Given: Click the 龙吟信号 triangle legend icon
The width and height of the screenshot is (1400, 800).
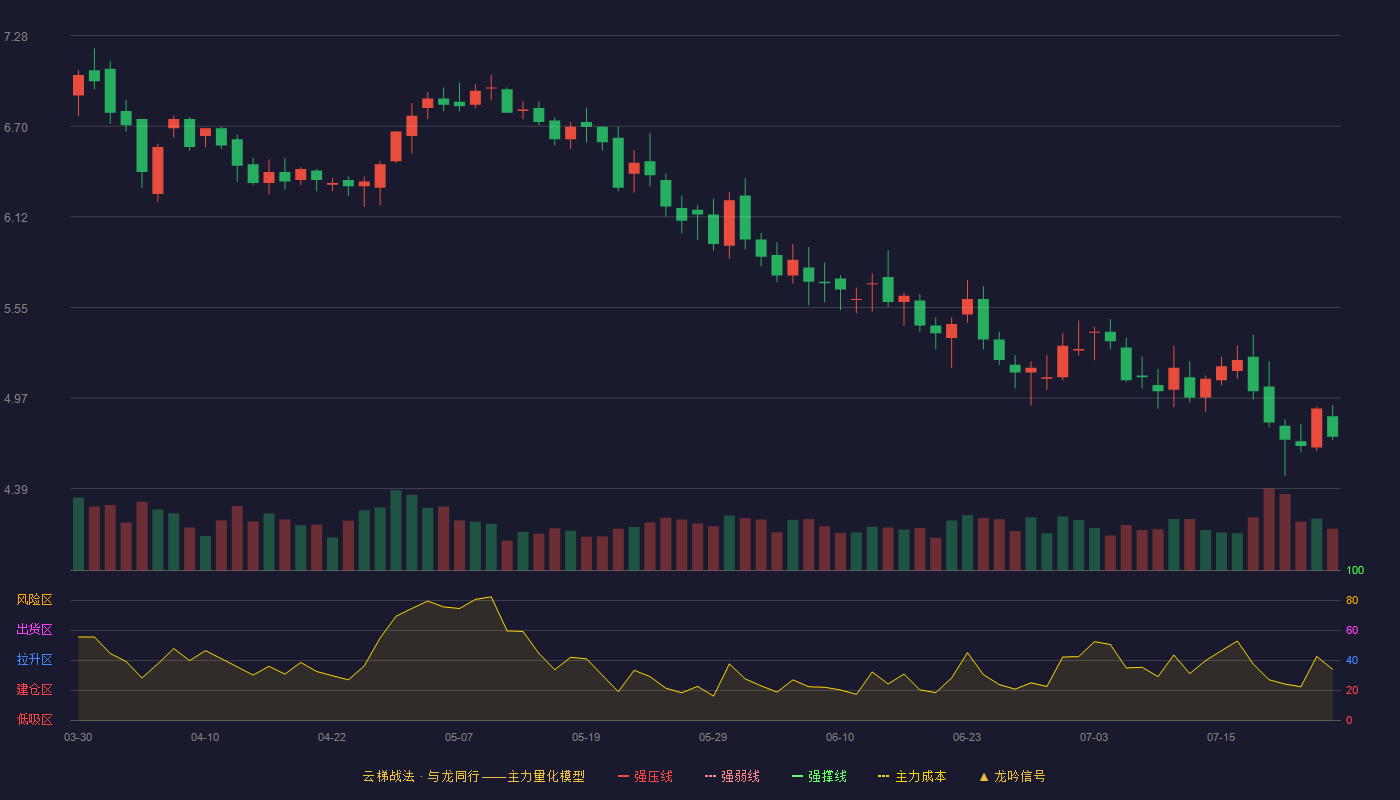Looking at the screenshot, I should [984, 776].
